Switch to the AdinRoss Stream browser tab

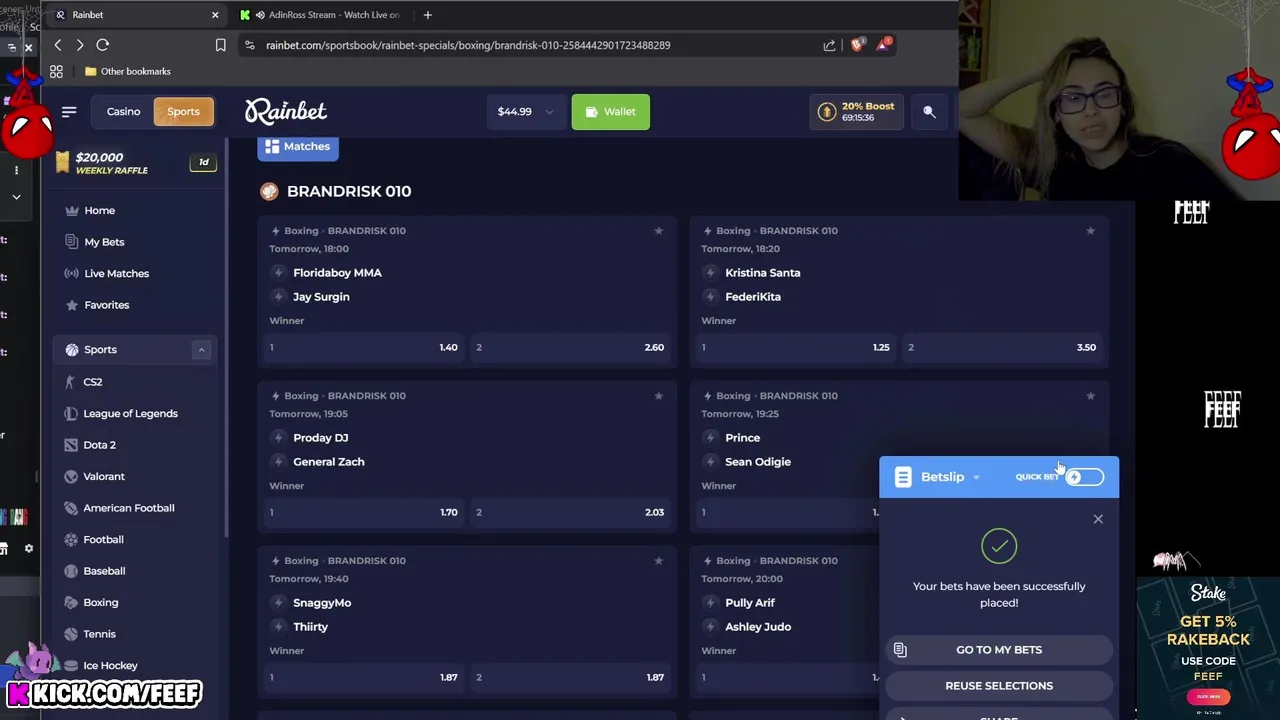point(324,15)
